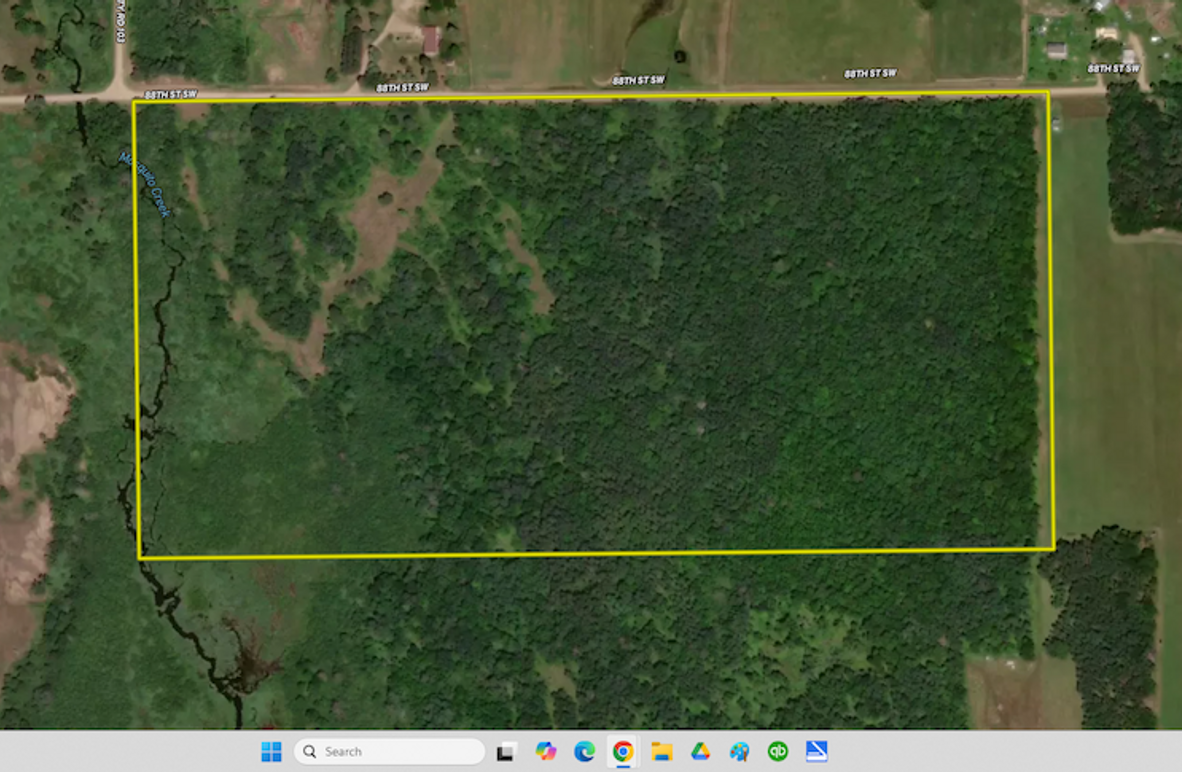The width and height of the screenshot is (1182, 772).
Task: Open File Explorer from the taskbar
Action: [x=661, y=751]
